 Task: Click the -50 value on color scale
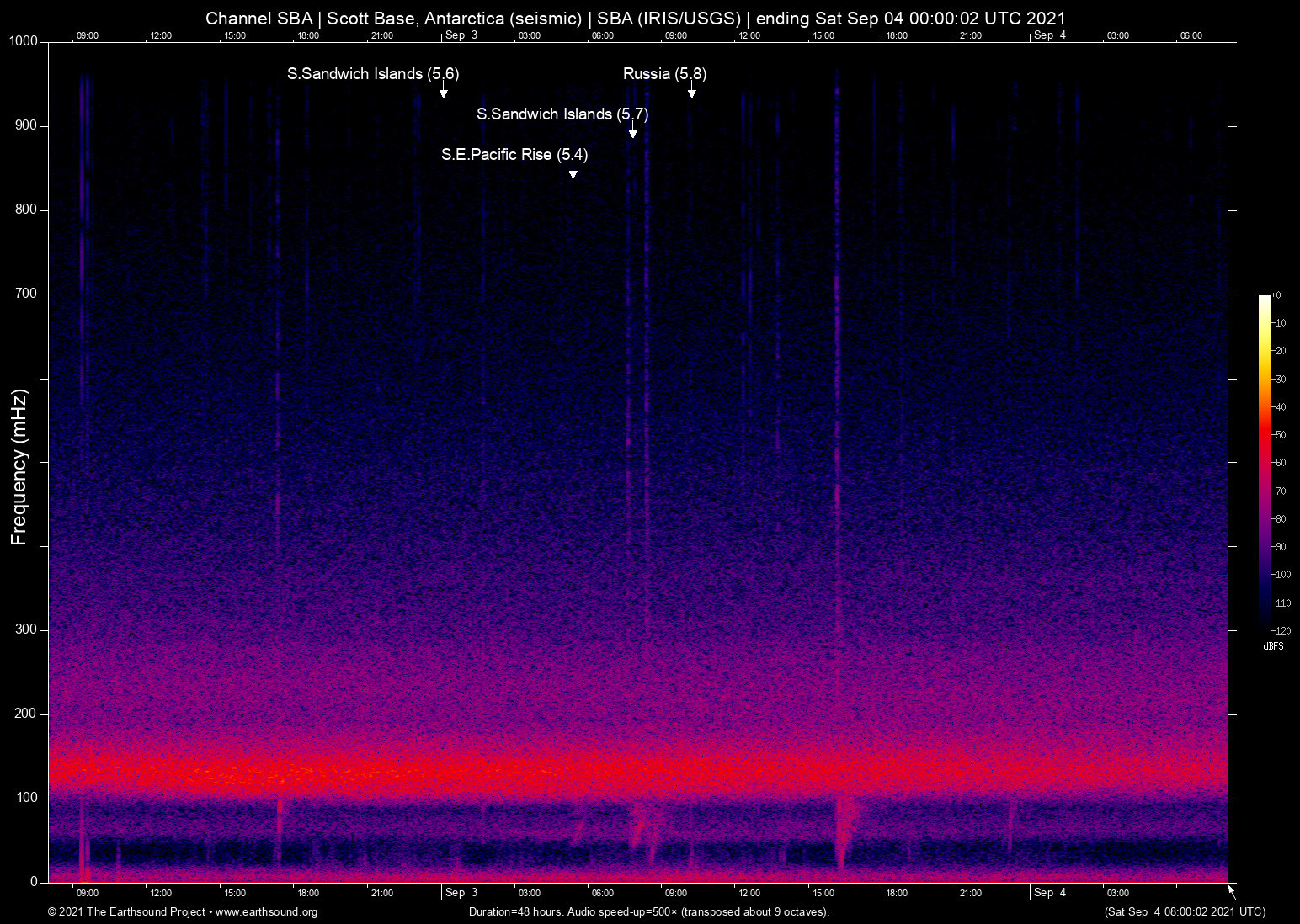coord(1279,435)
